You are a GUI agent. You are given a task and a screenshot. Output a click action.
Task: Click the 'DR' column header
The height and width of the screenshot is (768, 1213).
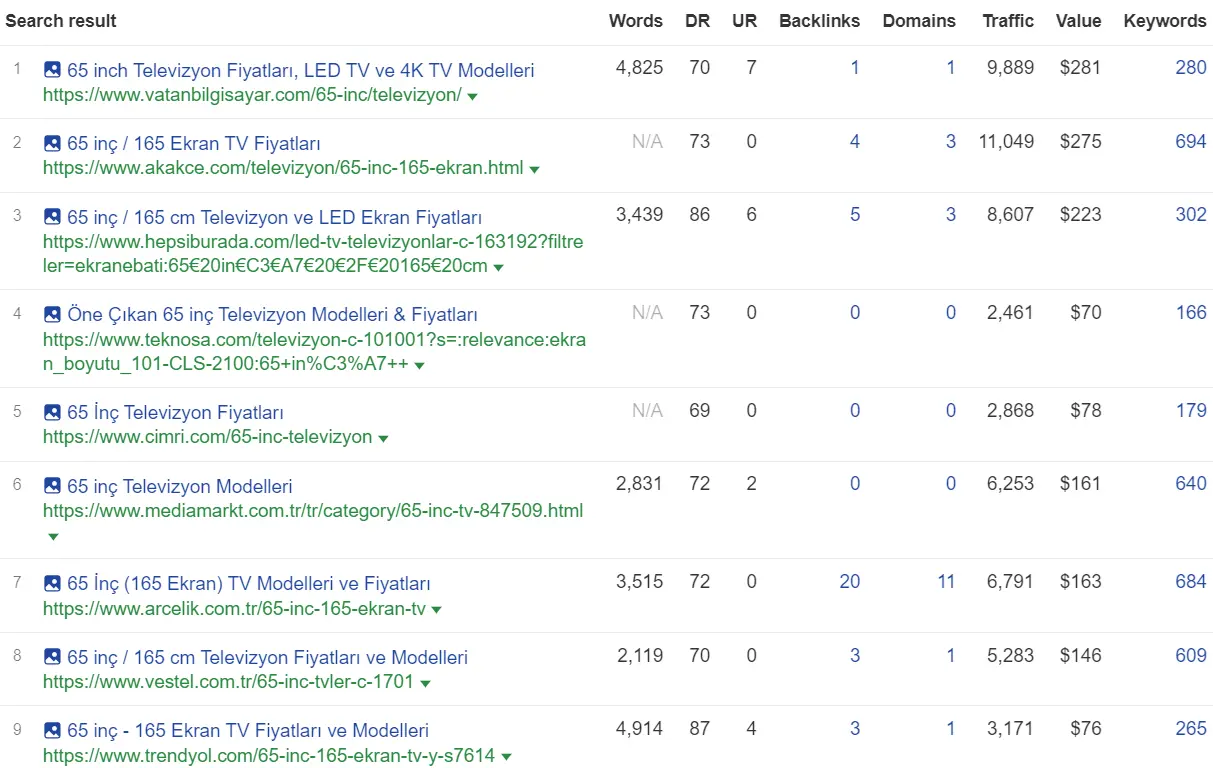pyautogui.click(x=698, y=21)
